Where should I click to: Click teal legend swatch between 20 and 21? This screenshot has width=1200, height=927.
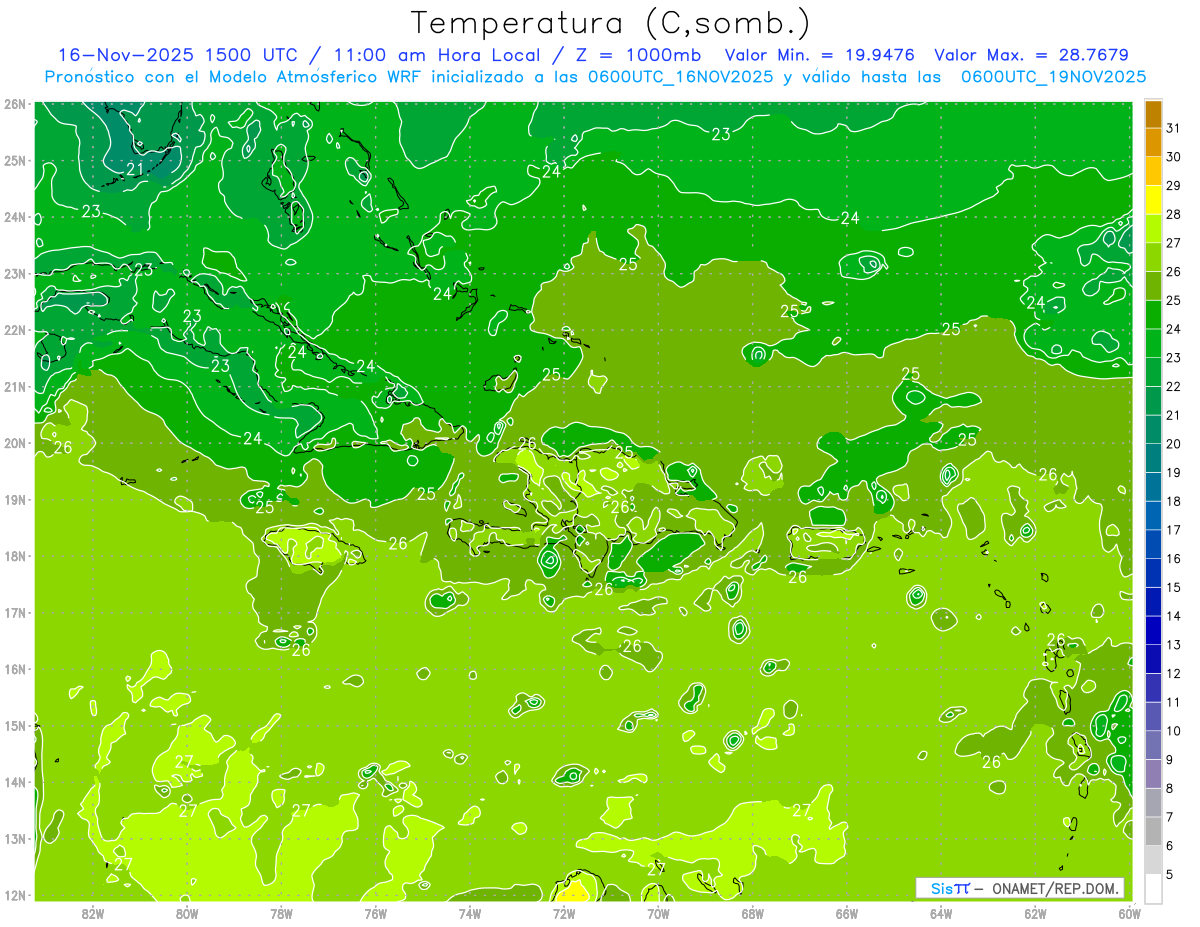pyautogui.click(x=1153, y=430)
